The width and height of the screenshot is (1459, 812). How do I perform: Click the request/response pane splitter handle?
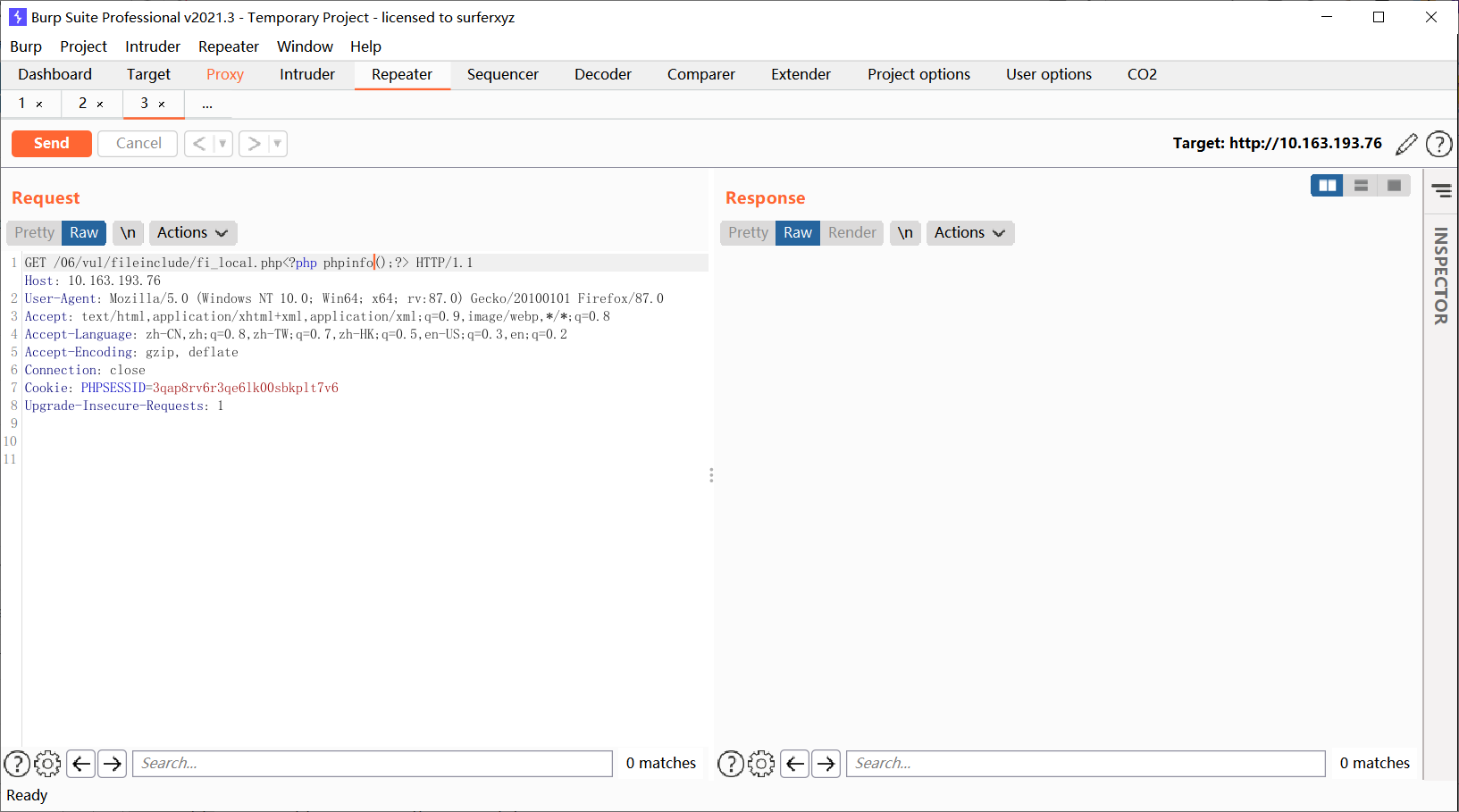coord(711,475)
